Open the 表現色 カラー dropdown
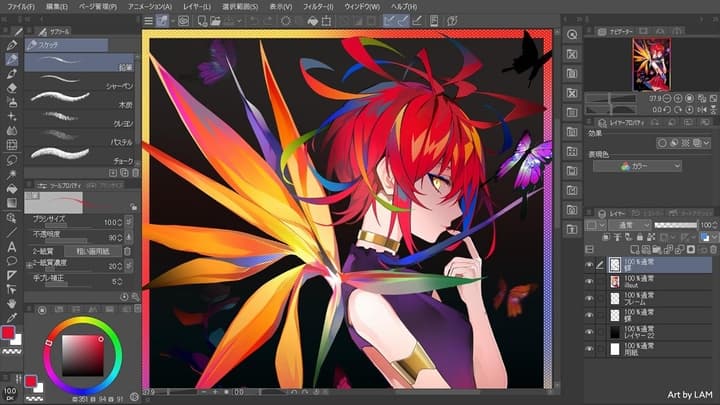 637,166
